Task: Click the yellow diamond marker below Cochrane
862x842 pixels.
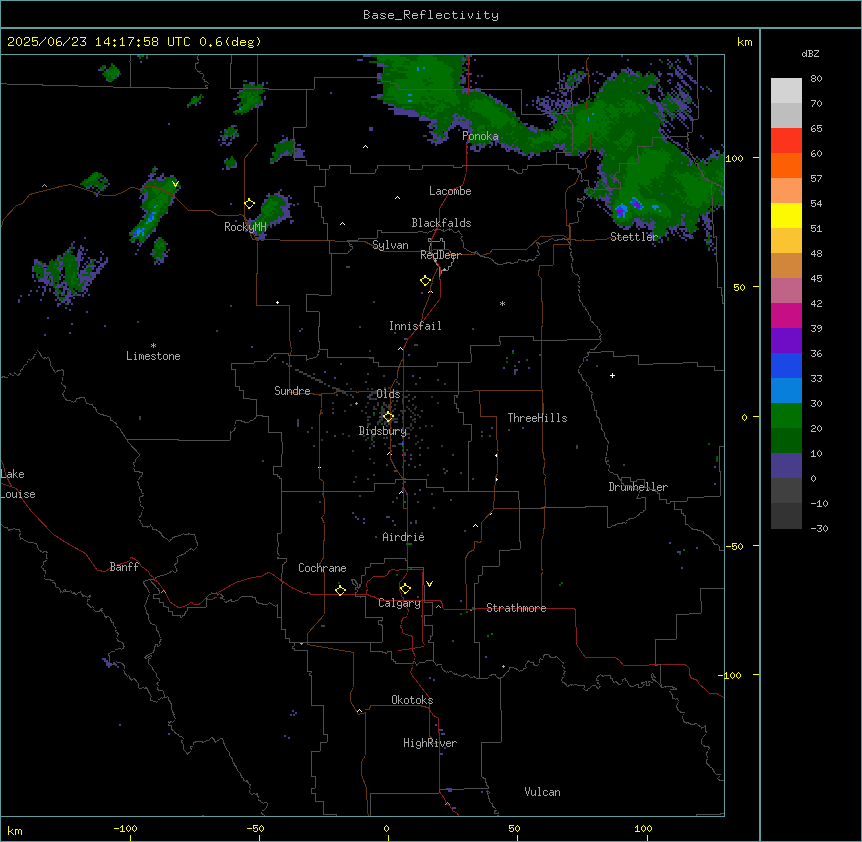Action: point(340,590)
